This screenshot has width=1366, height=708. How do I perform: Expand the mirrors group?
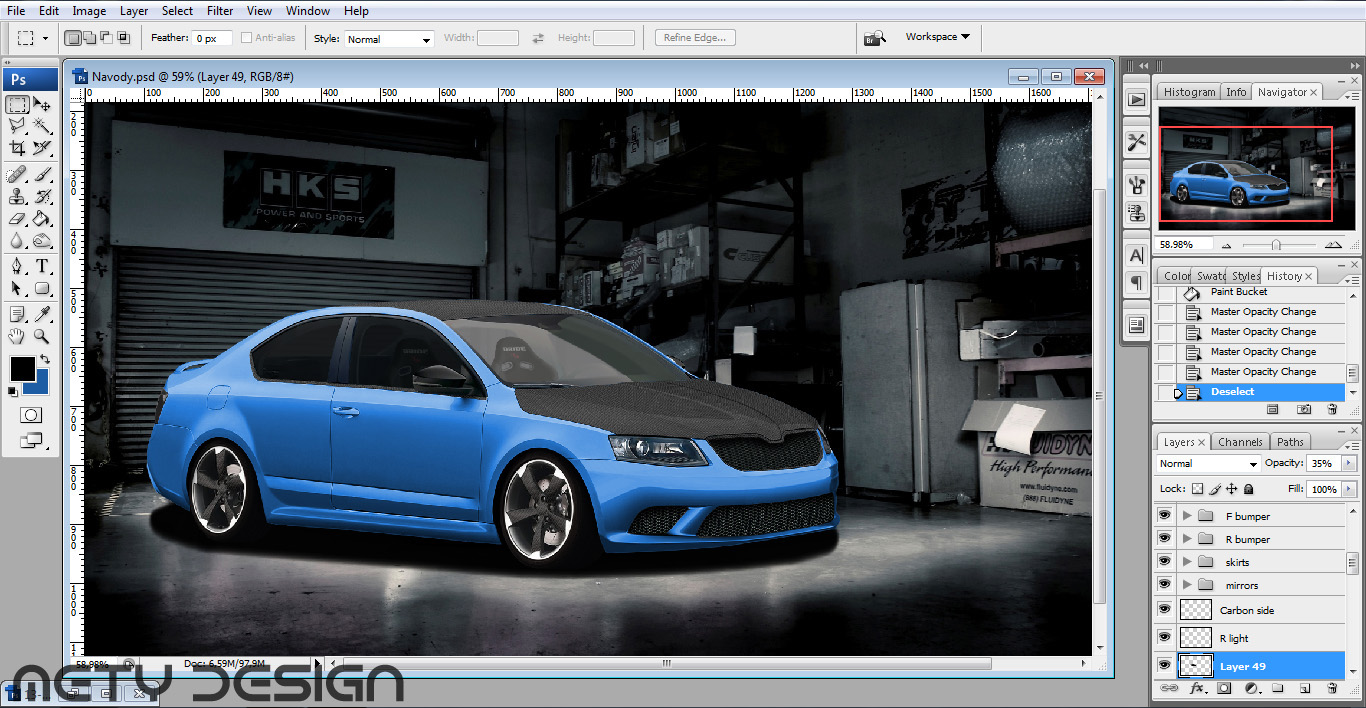pyautogui.click(x=1188, y=585)
